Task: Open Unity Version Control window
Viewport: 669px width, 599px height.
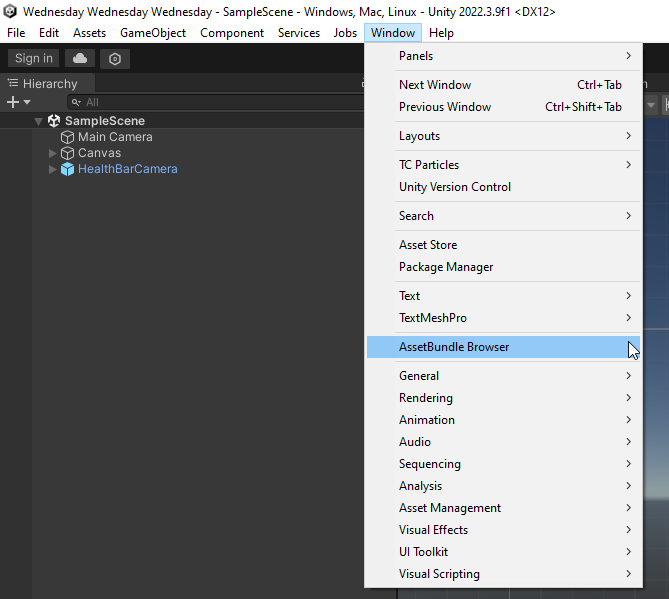Action: [504, 187]
